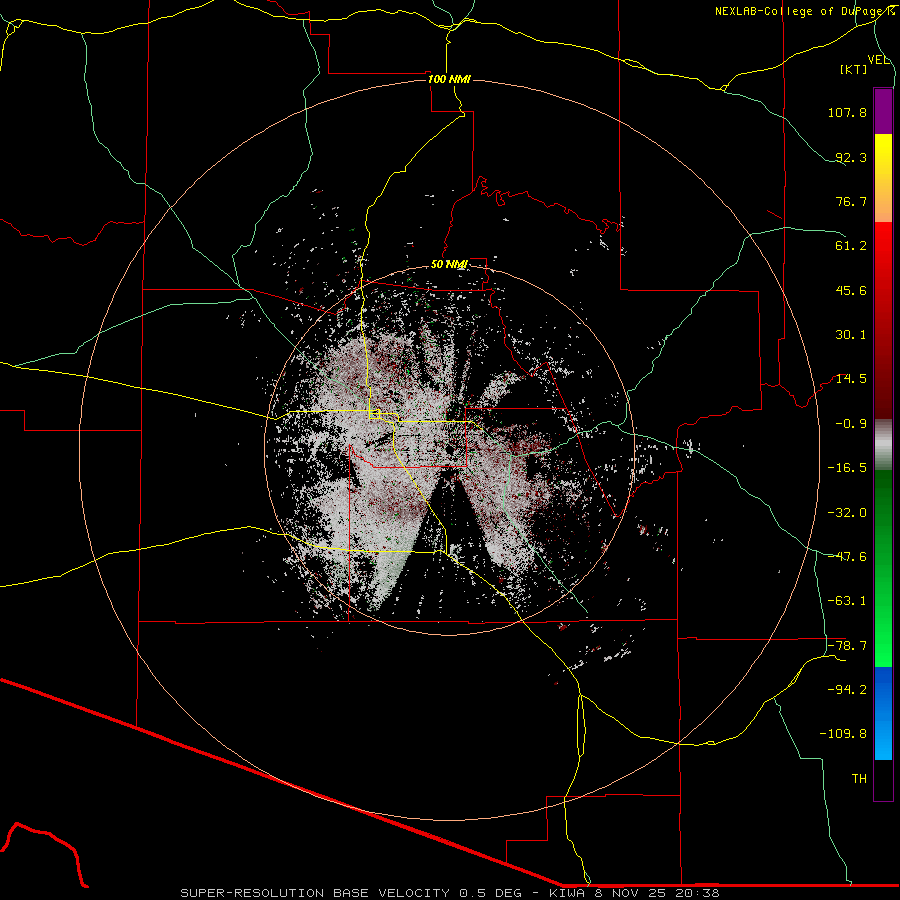
Task: Select the 61.2 legend value
Action: pos(851,246)
